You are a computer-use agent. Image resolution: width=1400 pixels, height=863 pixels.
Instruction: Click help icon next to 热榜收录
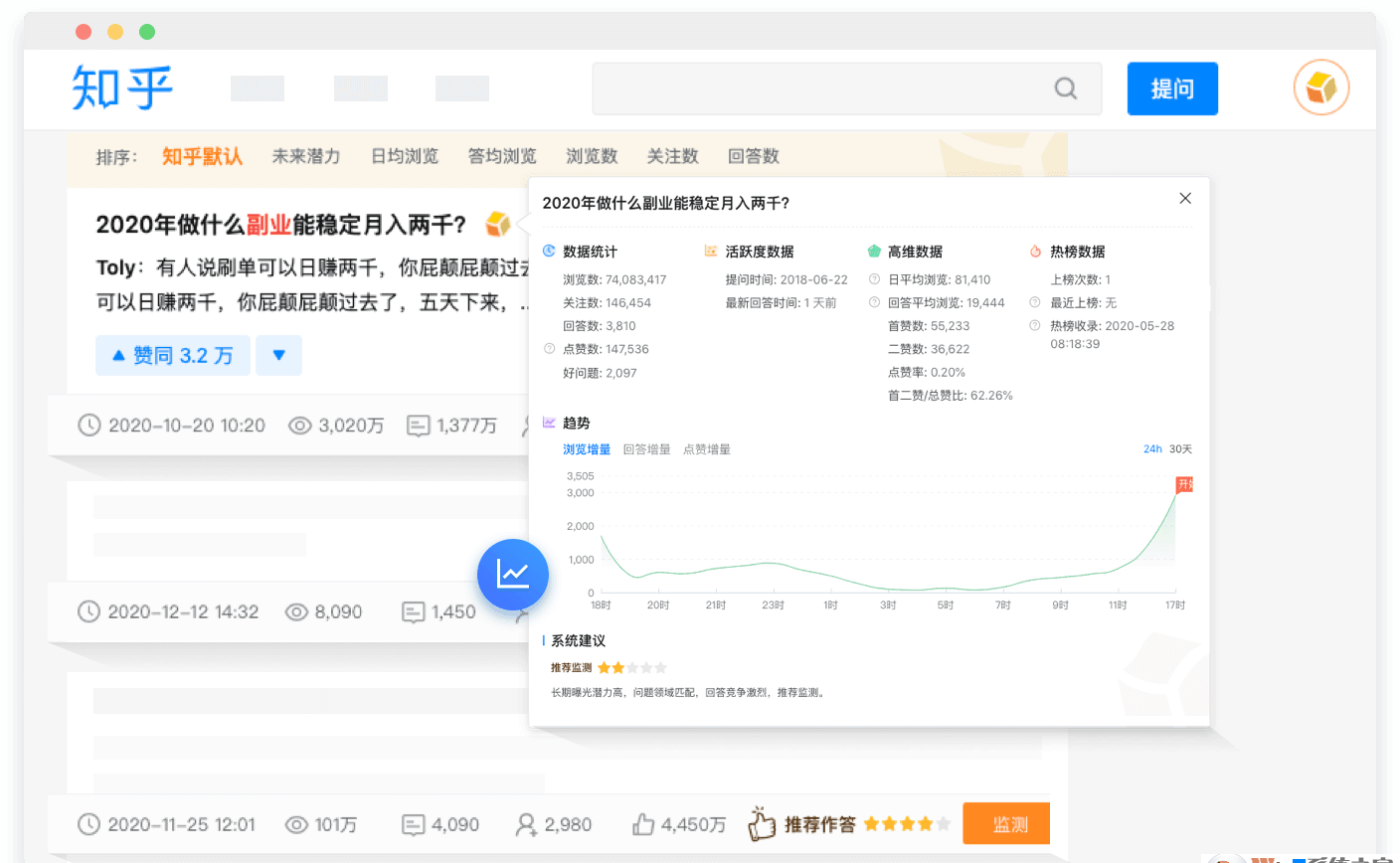(1034, 325)
